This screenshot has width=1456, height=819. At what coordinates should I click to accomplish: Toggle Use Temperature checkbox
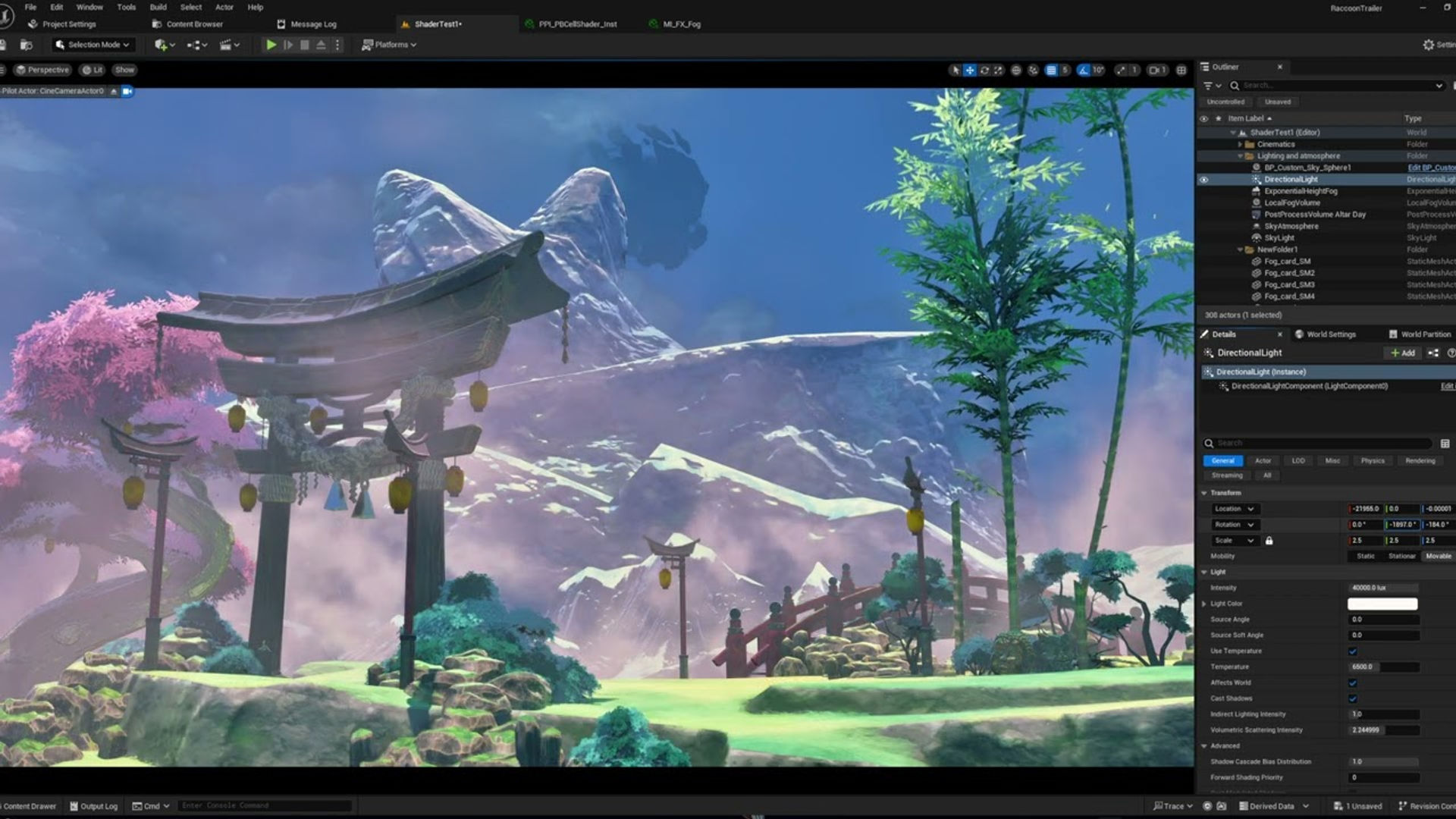pos(1353,651)
